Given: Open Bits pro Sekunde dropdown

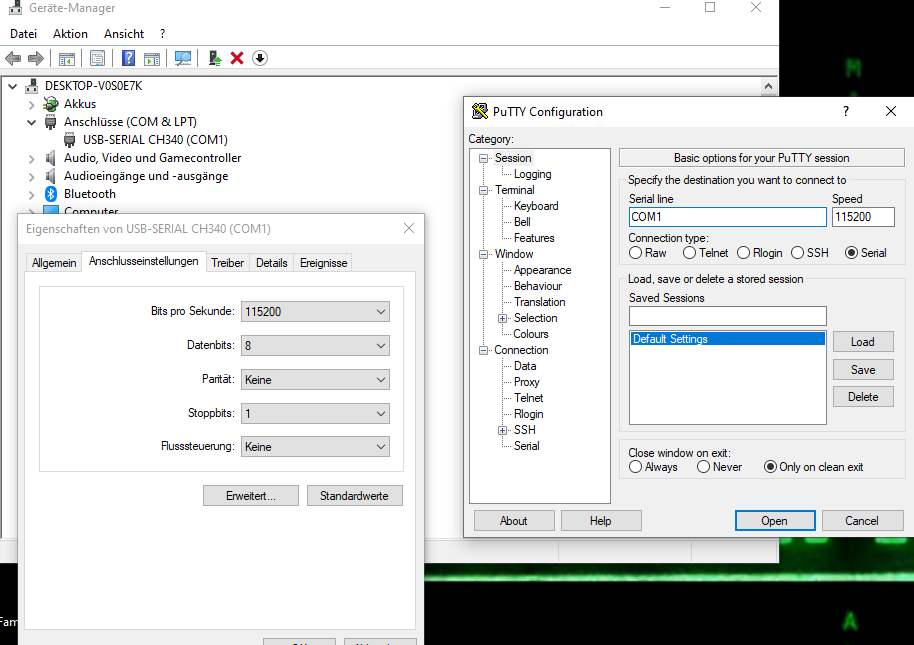Looking at the screenshot, I should 315,312.
